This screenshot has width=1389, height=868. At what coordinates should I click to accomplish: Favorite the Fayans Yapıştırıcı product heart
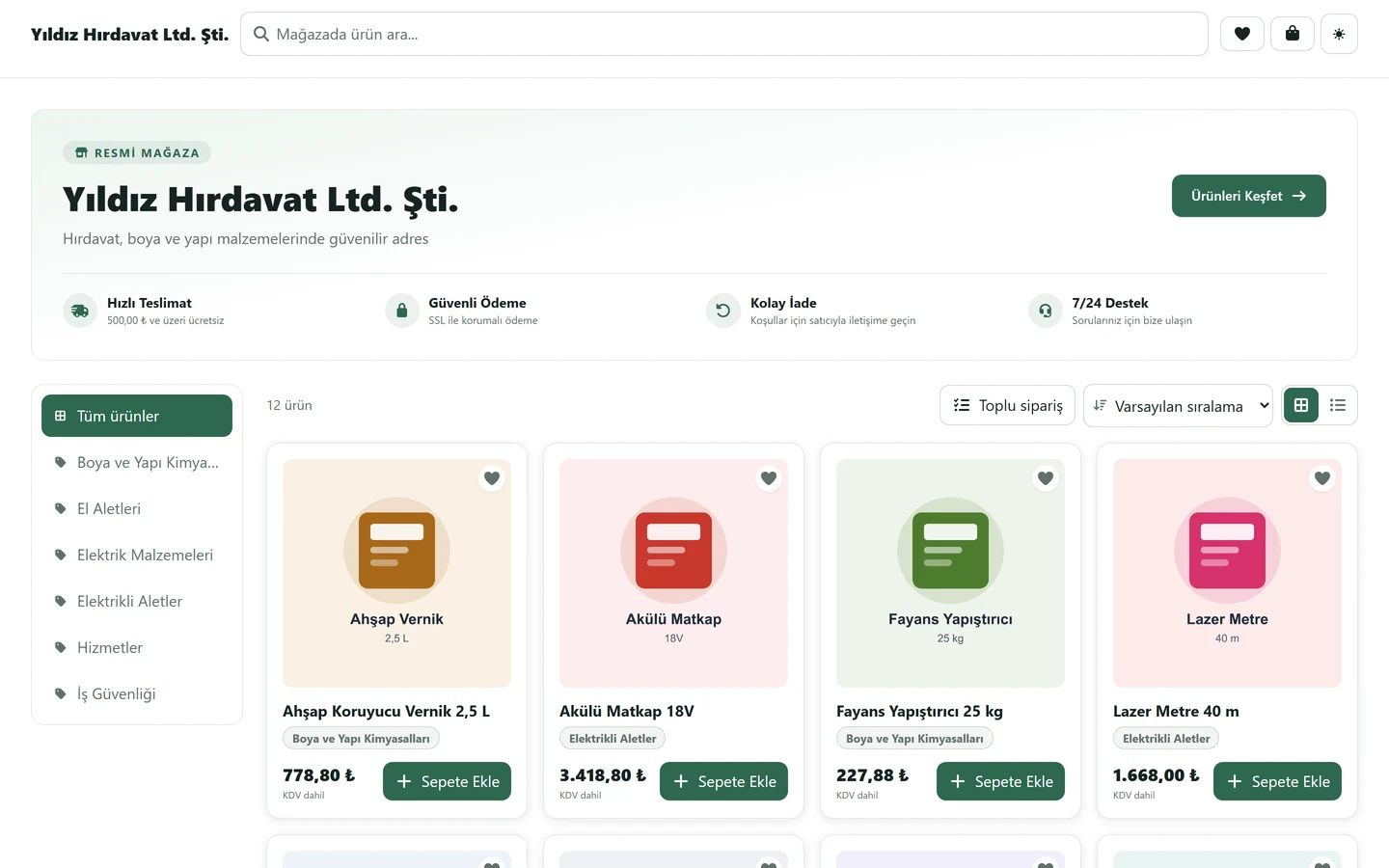click(x=1046, y=478)
